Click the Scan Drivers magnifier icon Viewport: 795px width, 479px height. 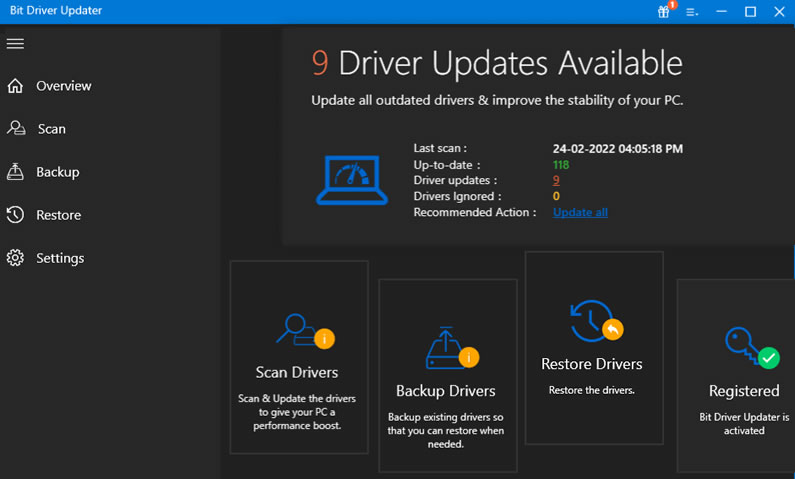click(305, 331)
